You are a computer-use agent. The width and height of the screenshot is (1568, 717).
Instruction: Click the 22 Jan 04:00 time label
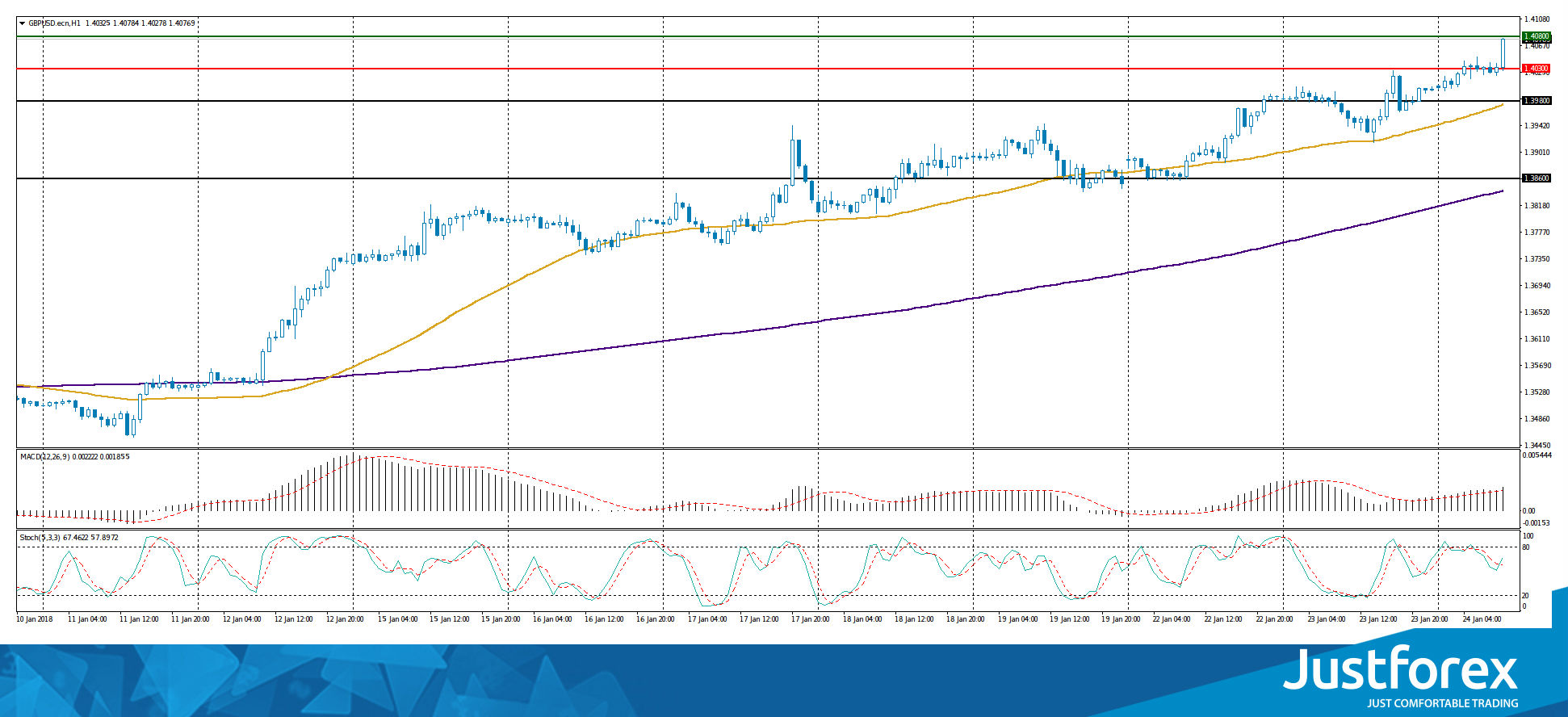click(x=1172, y=619)
